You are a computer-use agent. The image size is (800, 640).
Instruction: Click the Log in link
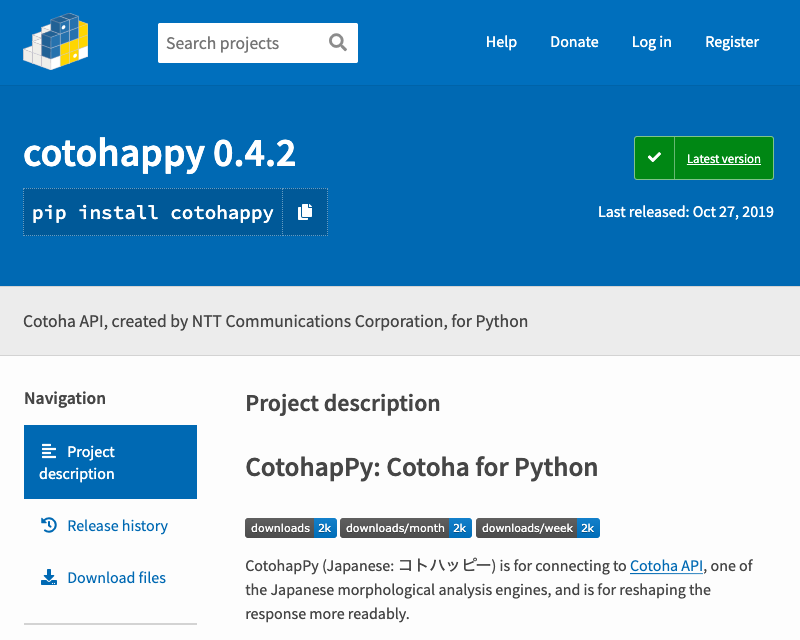pos(651,42)
